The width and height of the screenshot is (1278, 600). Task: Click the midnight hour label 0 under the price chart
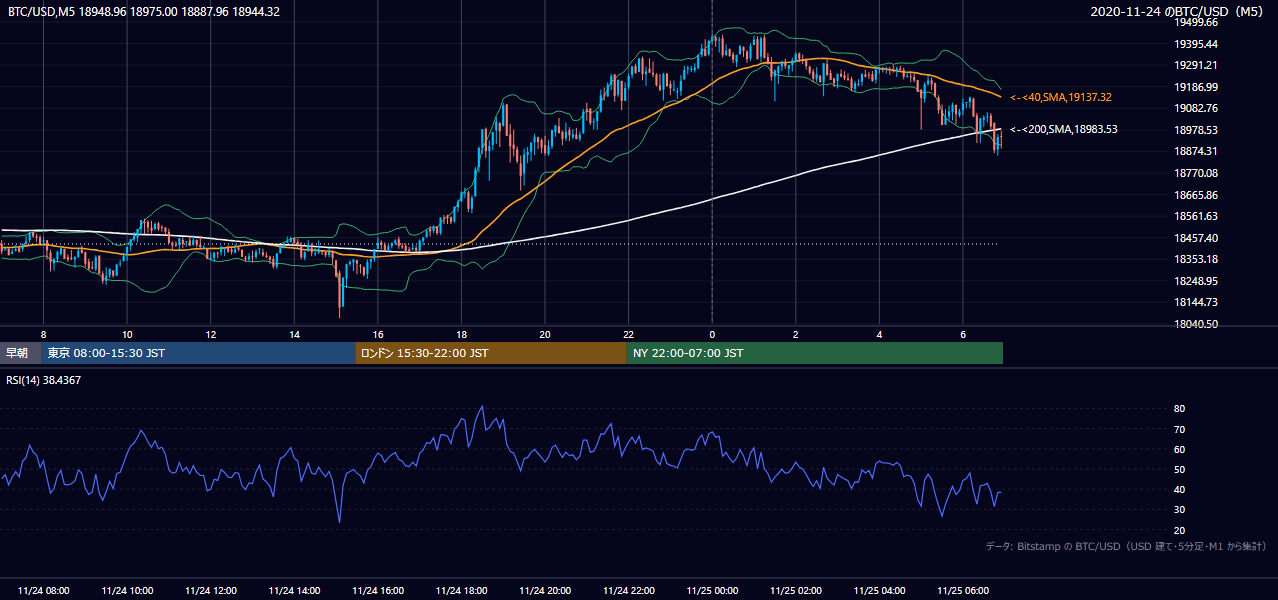[x=712, y=334]
